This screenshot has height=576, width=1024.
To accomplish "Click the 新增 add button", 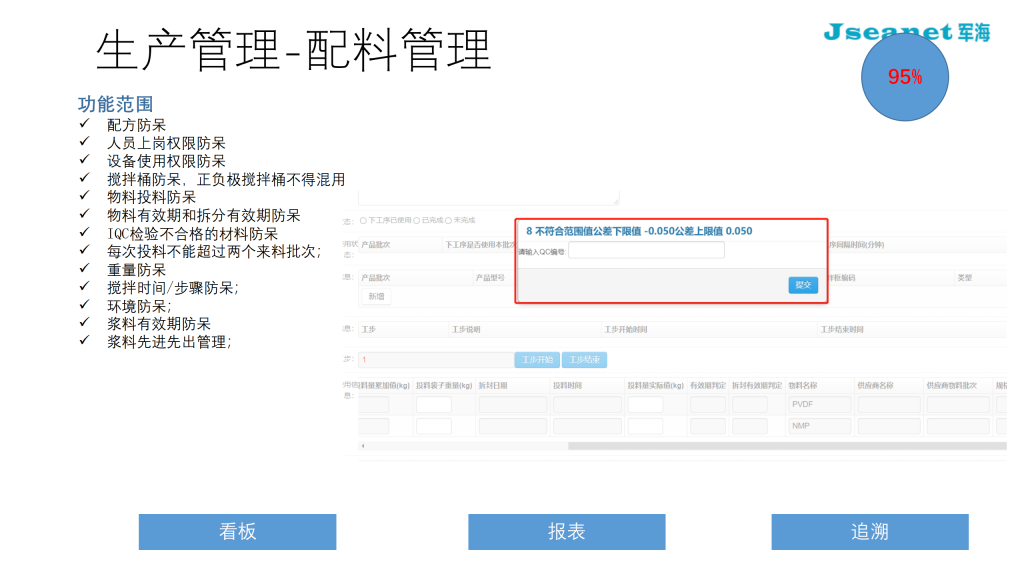I will pos(376,296).
